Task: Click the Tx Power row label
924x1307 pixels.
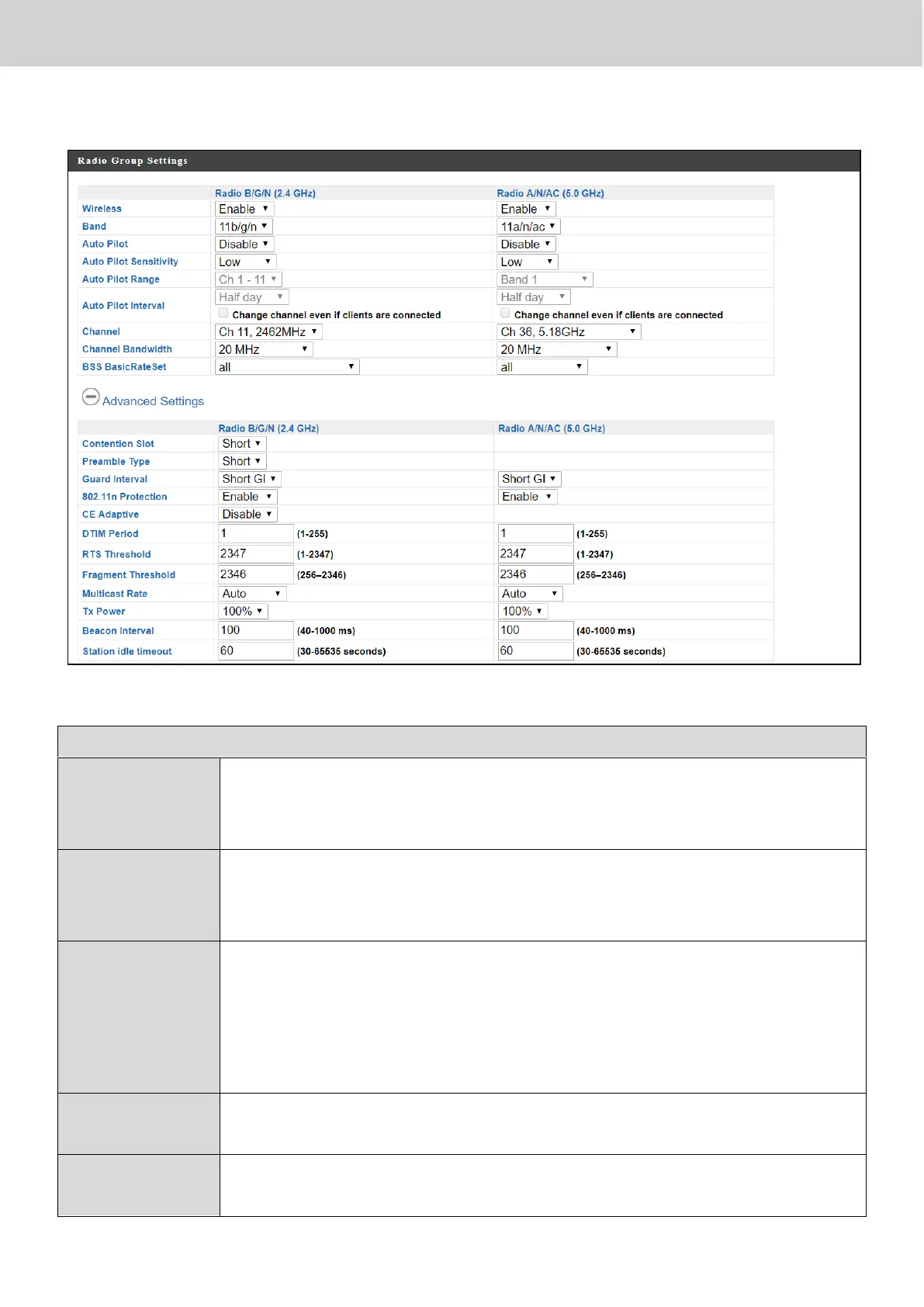Action: 104,612
